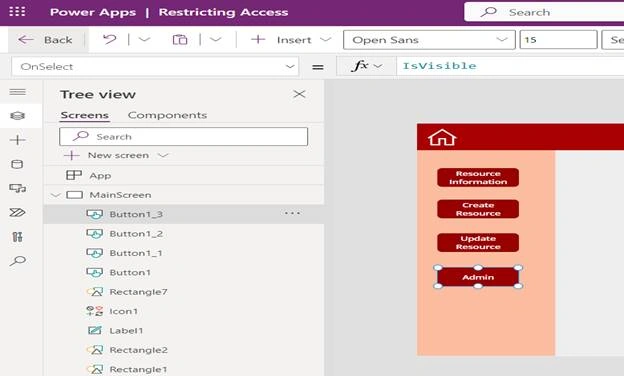Click the Label1 edit icon
The height and width of the screenshot is (376, 624).
click(95, 331)
